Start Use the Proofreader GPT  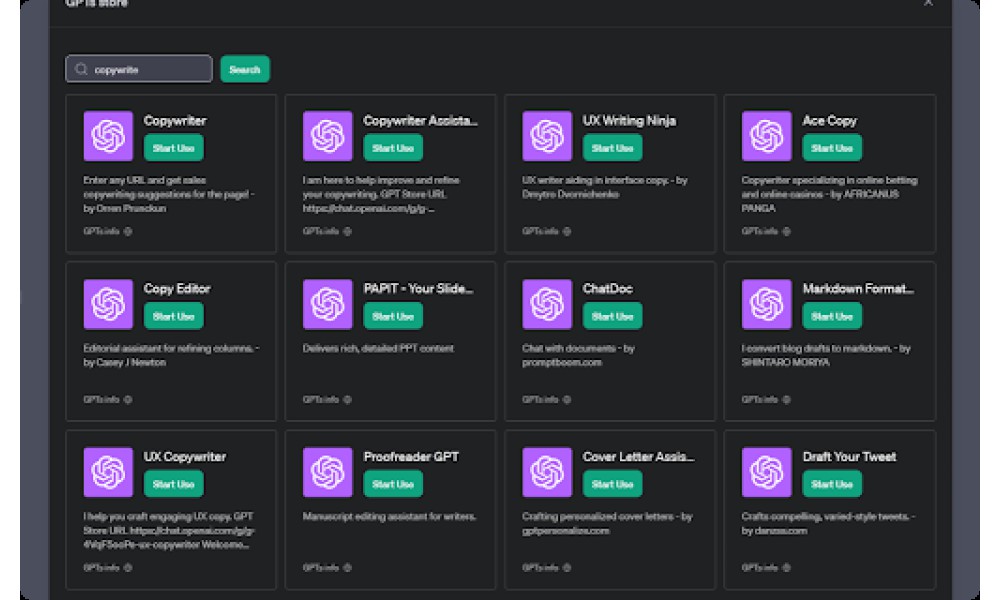pos(393,484)
